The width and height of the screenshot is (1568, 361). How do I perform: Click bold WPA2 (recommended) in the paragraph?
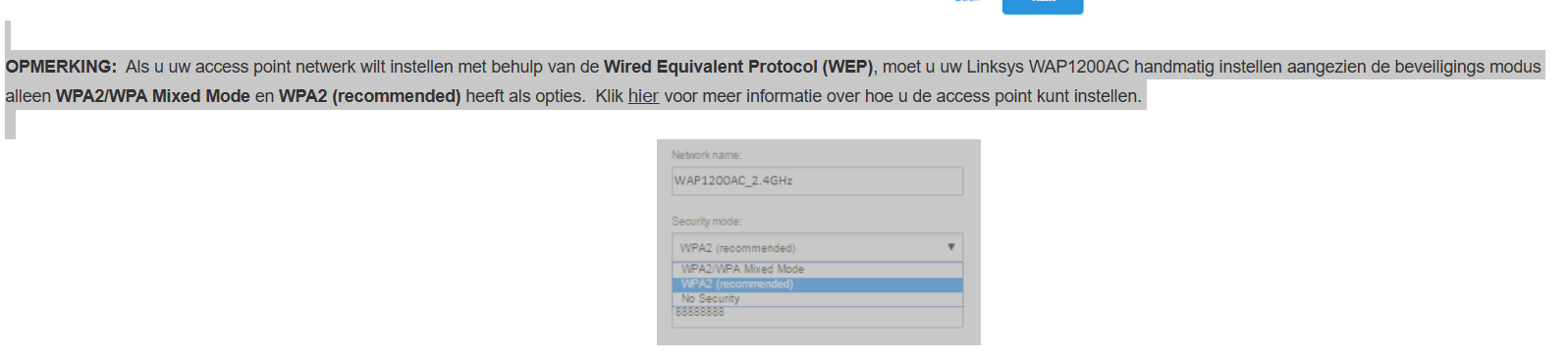click(x=370, y=96)
